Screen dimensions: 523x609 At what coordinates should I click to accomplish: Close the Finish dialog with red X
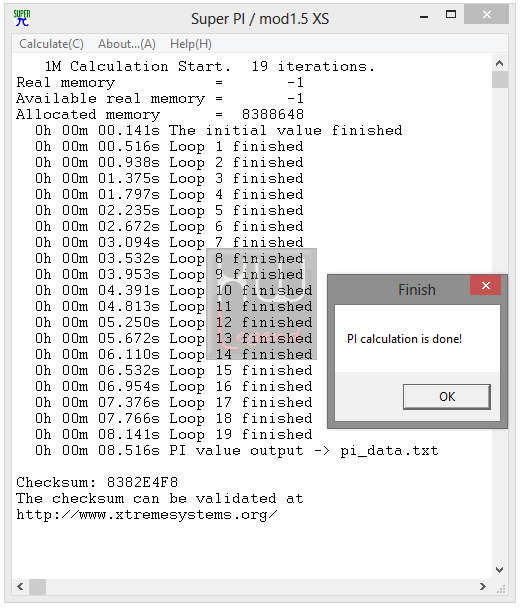pos(485,285)
